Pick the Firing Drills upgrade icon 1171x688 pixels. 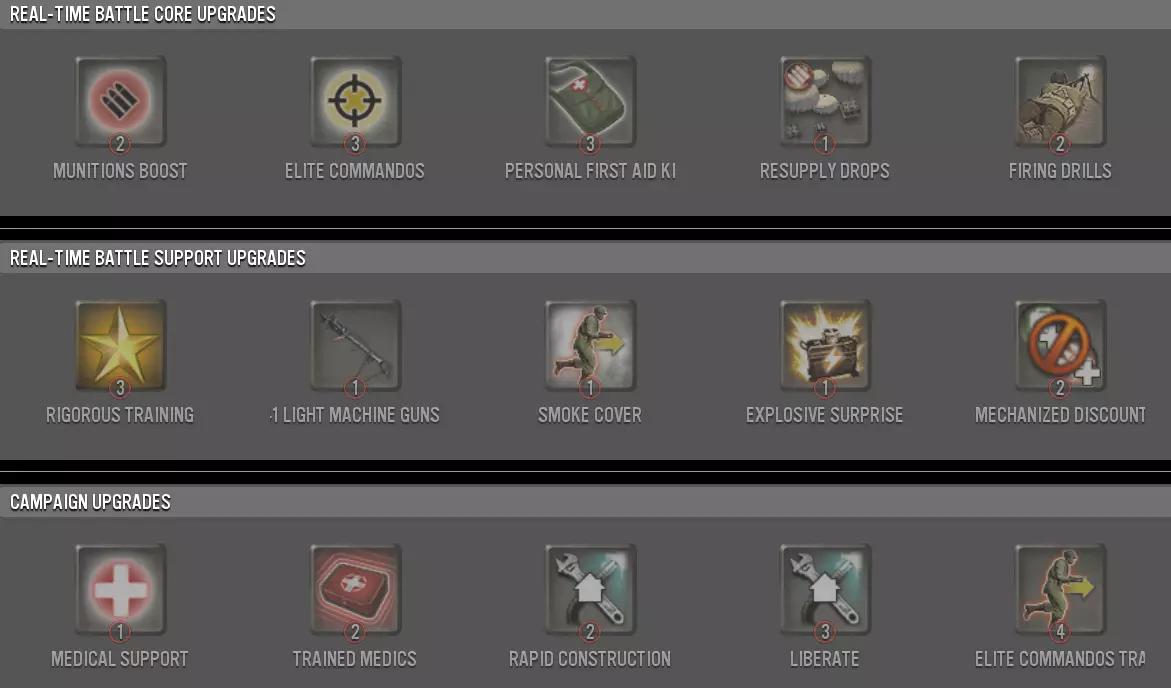(x=1060, y=102)
